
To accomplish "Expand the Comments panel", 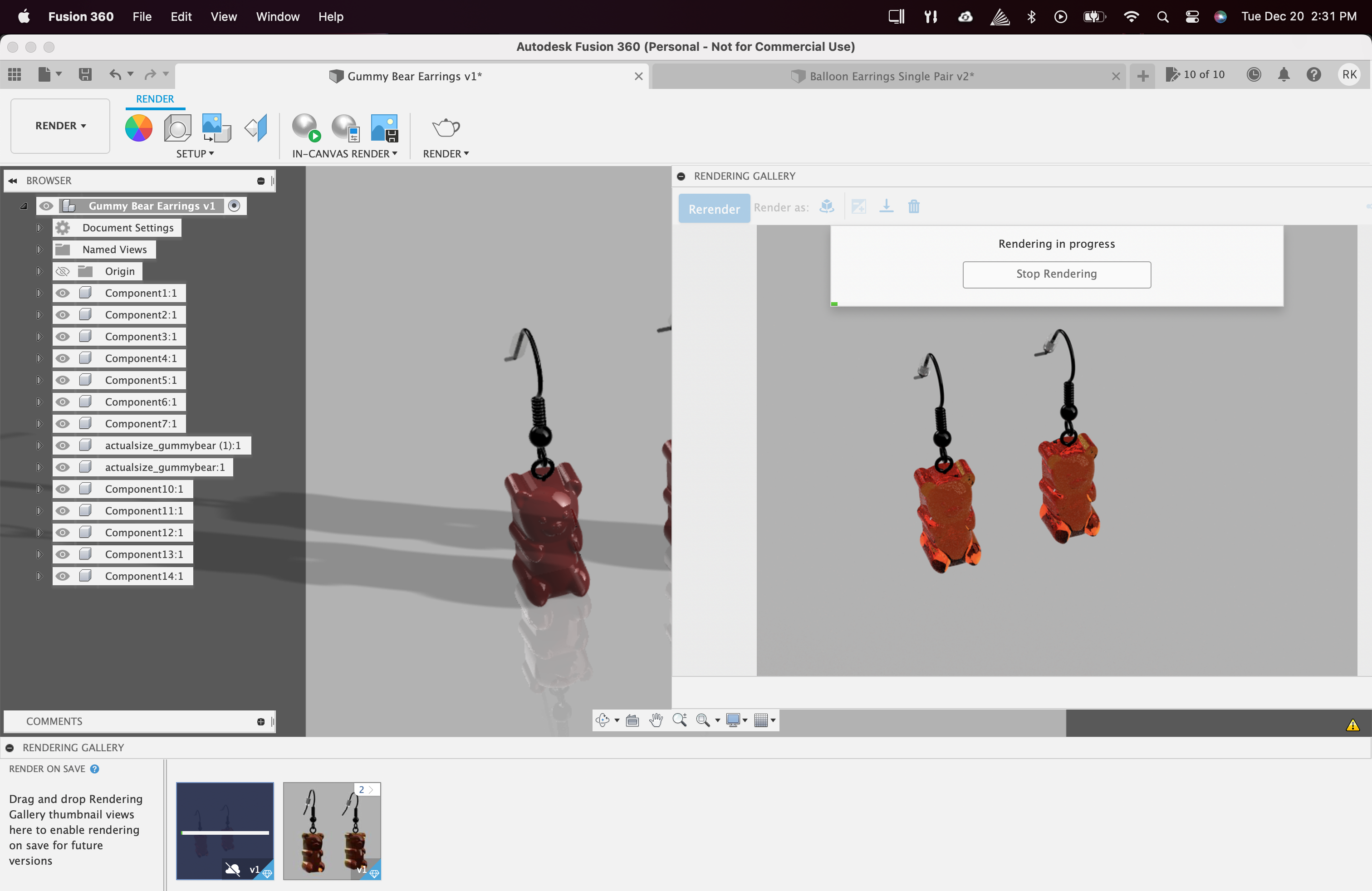I will (x=260, y=722).
